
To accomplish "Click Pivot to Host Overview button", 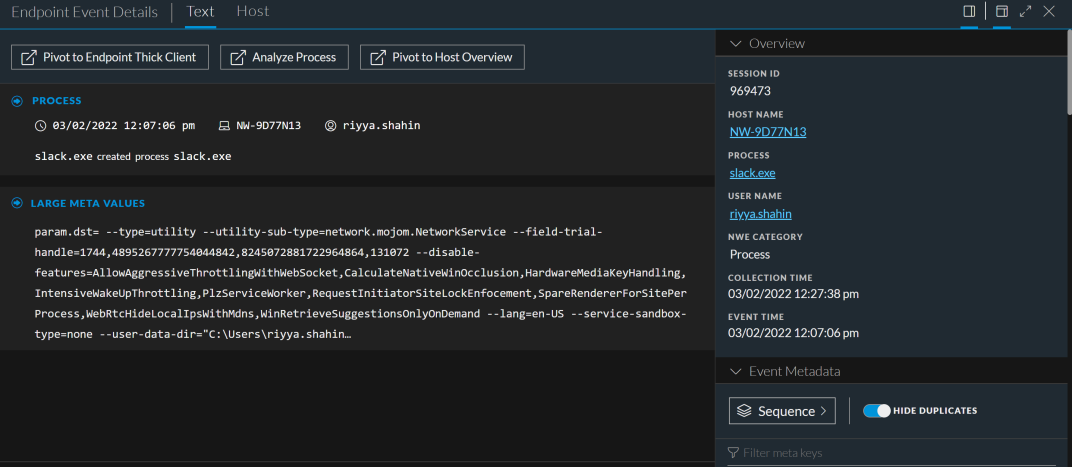I will point(441,57).
